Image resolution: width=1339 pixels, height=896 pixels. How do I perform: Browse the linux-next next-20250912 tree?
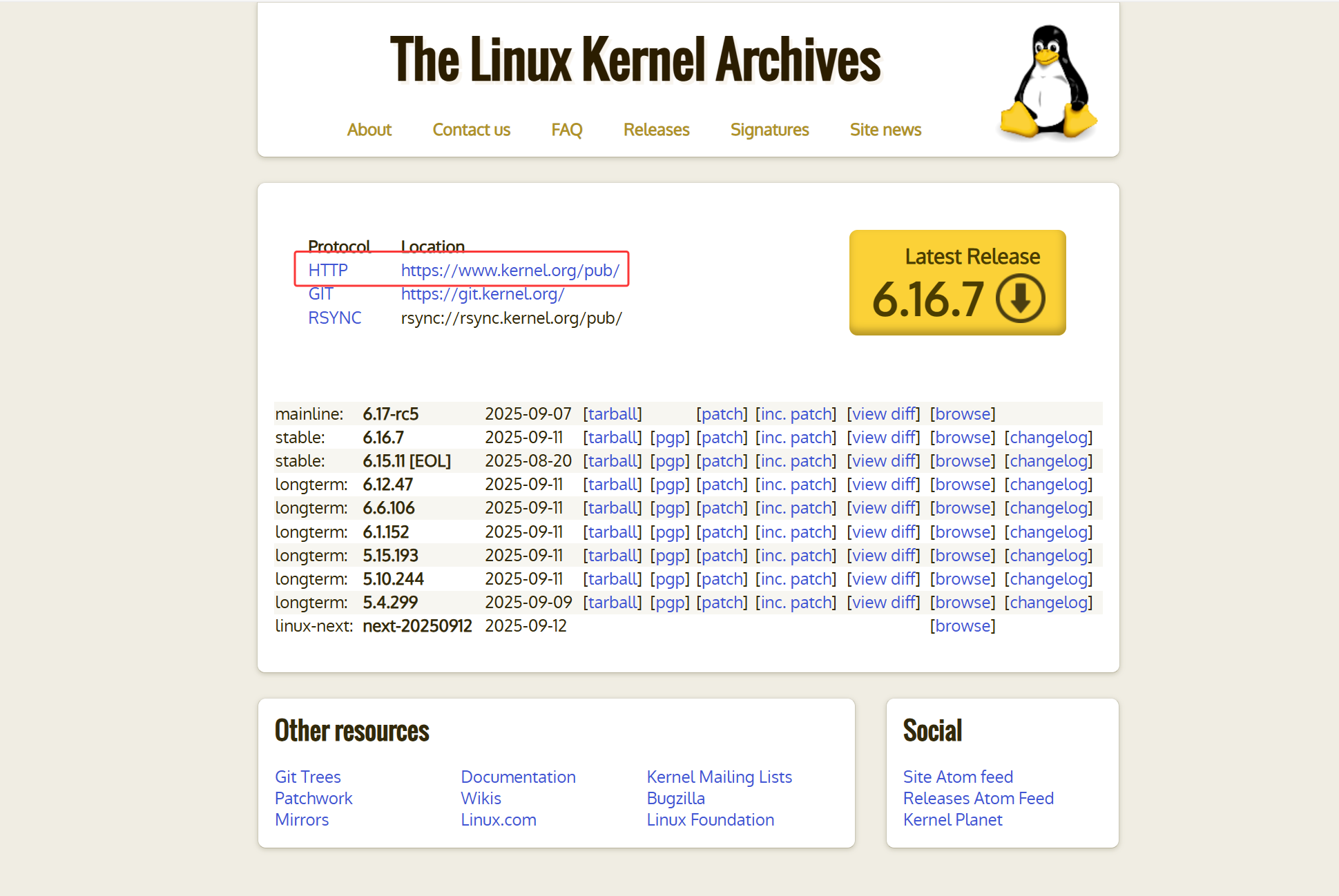963,625
